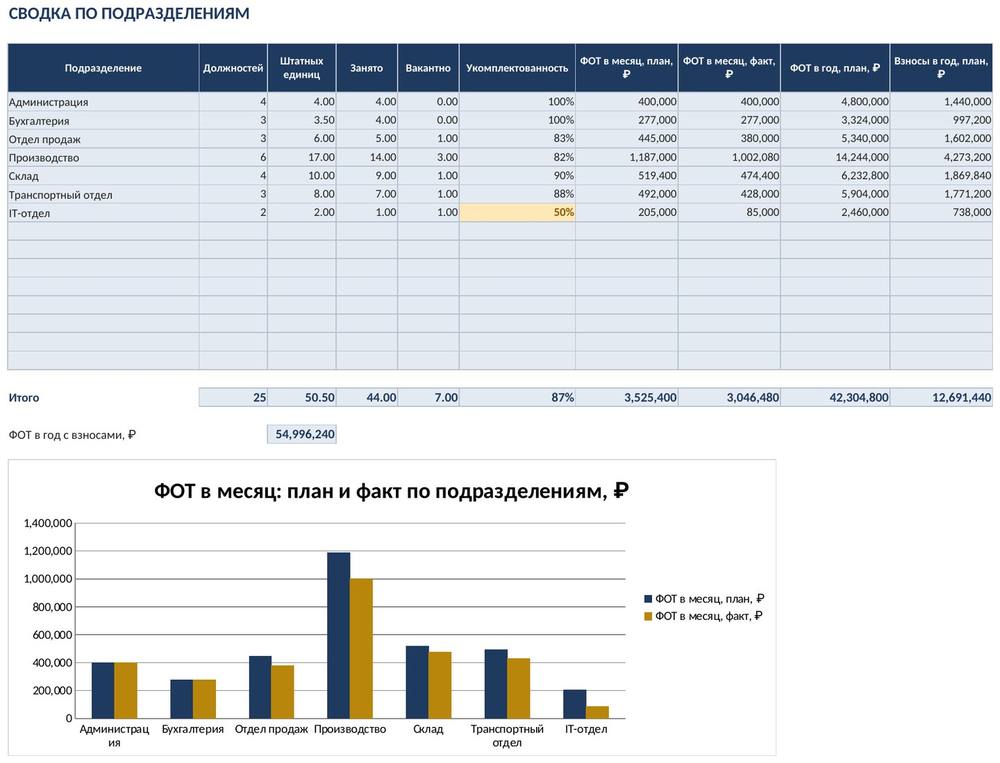This screenshot has width=1000, height=763.
Task: Click the 'Должностей' column header
Action: 233,68
